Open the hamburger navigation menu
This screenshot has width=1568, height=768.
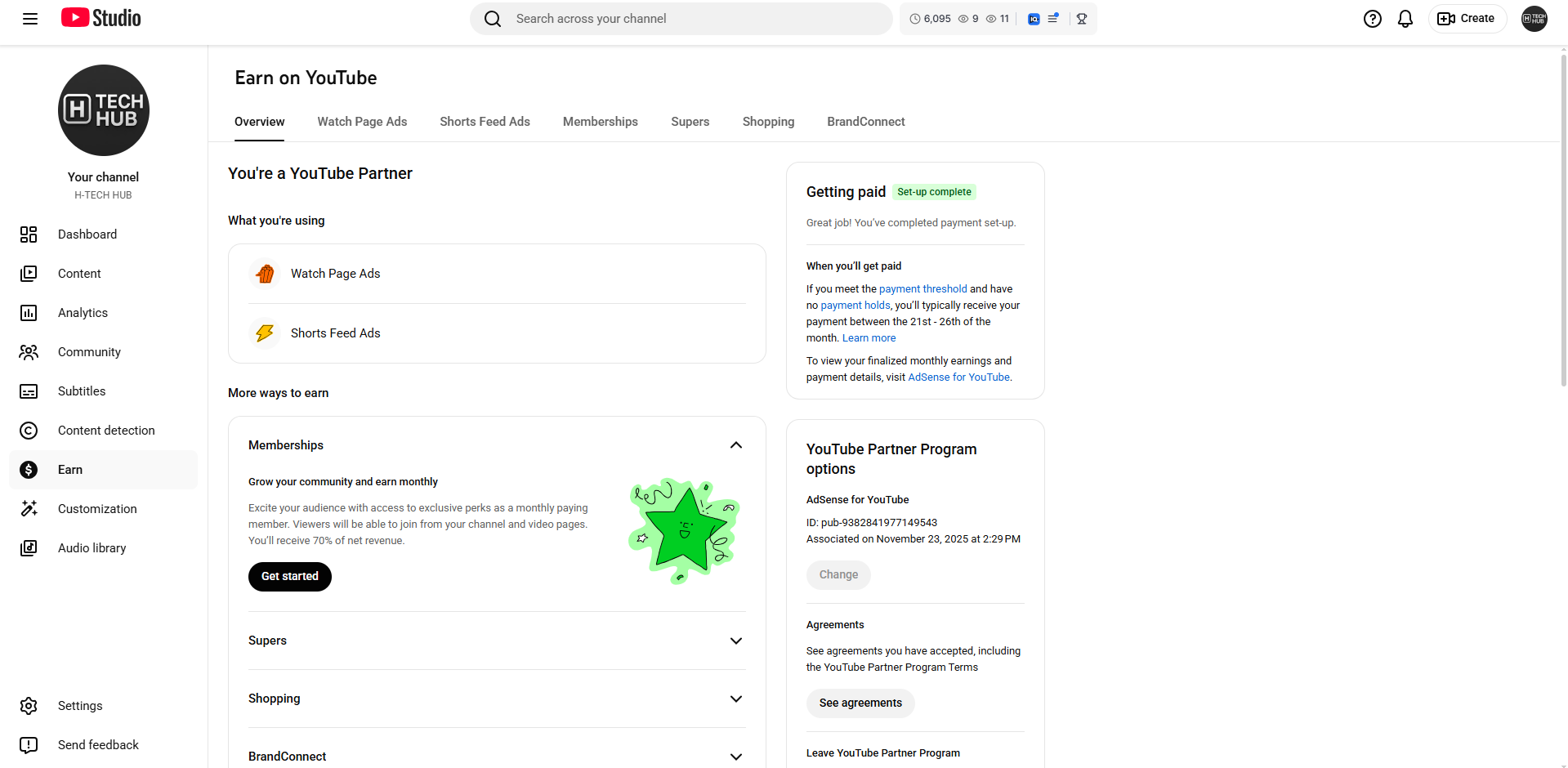tap(30, 19)
